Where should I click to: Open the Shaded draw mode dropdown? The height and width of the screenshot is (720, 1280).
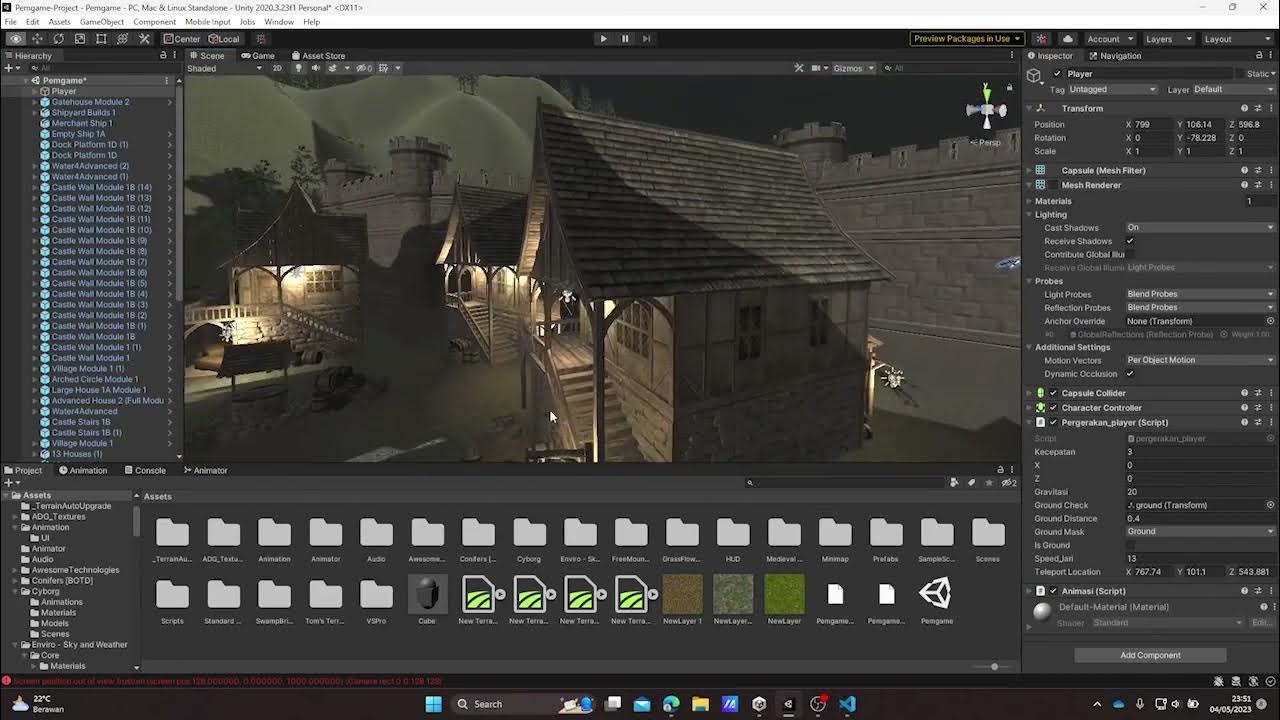click(x=224, y=68)
